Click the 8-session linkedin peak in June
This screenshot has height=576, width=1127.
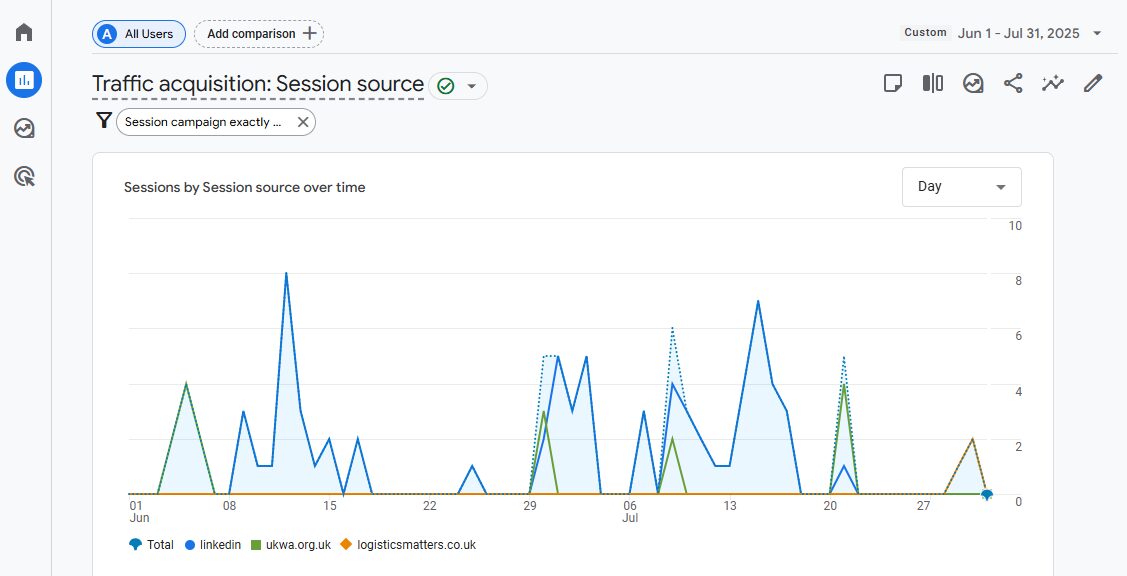(x=286, y=273)
